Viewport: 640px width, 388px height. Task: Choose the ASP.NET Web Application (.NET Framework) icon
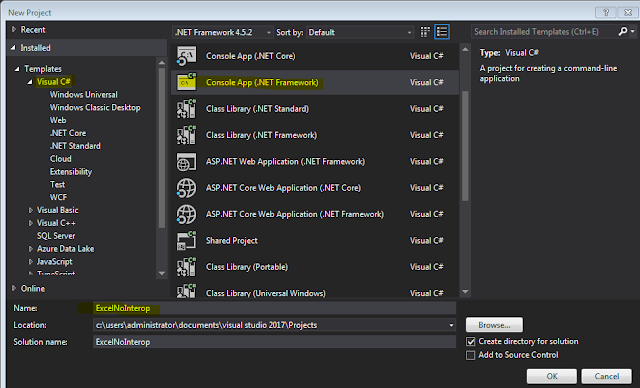186,162
